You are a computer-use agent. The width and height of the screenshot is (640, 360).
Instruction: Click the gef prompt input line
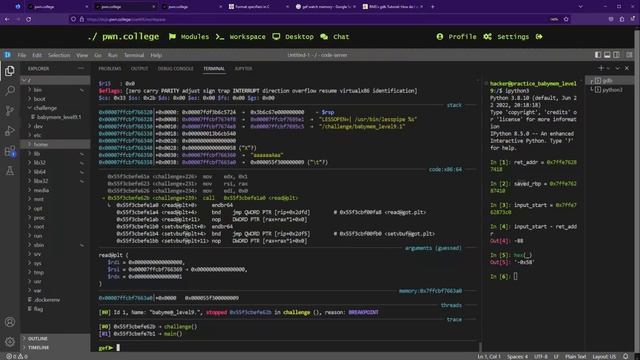click(286, 348)
